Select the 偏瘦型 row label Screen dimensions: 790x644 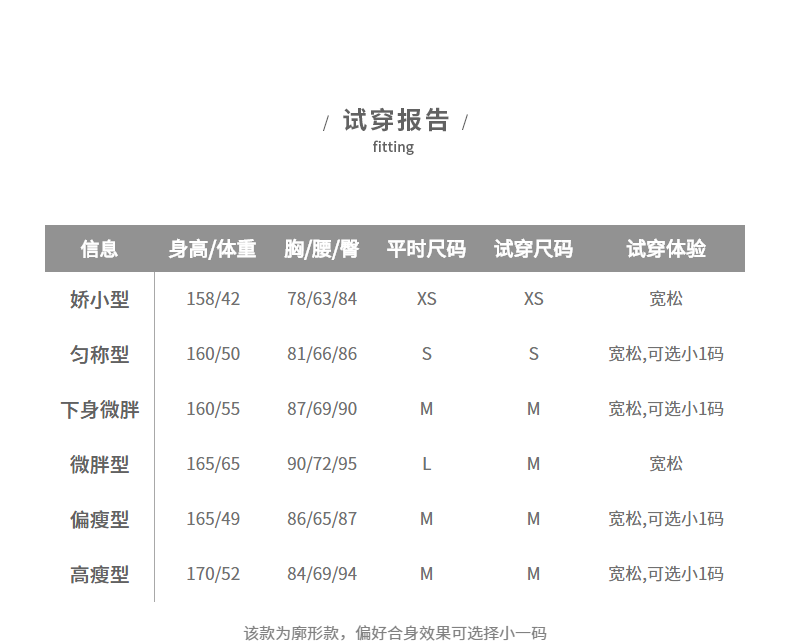coord(99,519)
